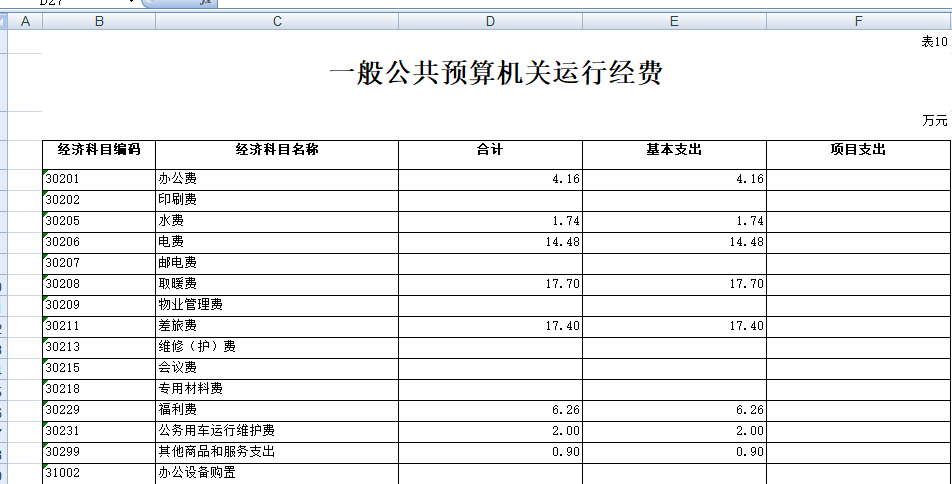The height and width of the screenshot is (484, 952).
Task: Select column F header
Action: click(858, 21)
